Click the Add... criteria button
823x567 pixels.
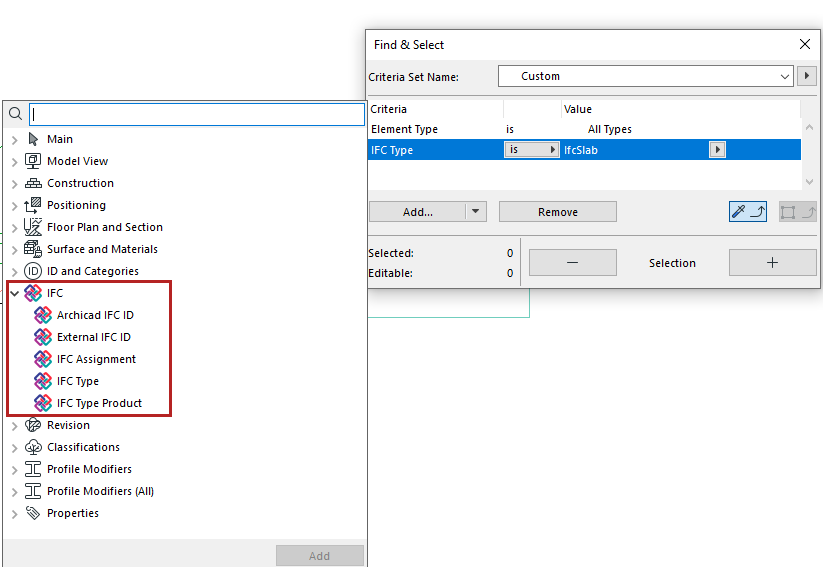(x=417, y=212)
